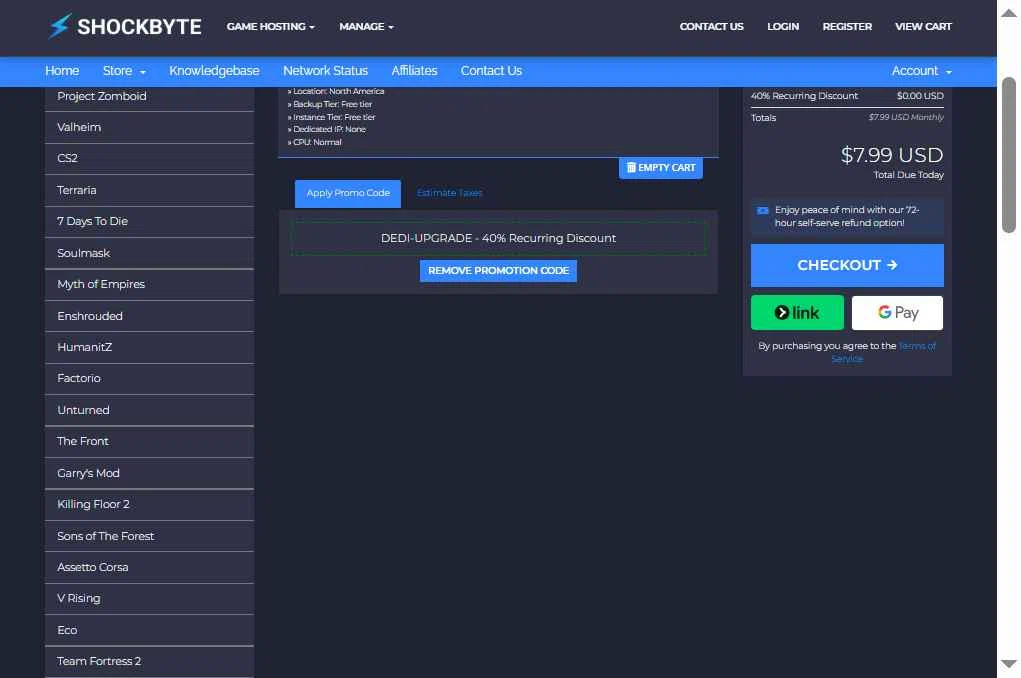Expand the Manage dropdown menu
Image resolution: width=1021 pixels, height=678 pixels.
(x=366, y=27)
